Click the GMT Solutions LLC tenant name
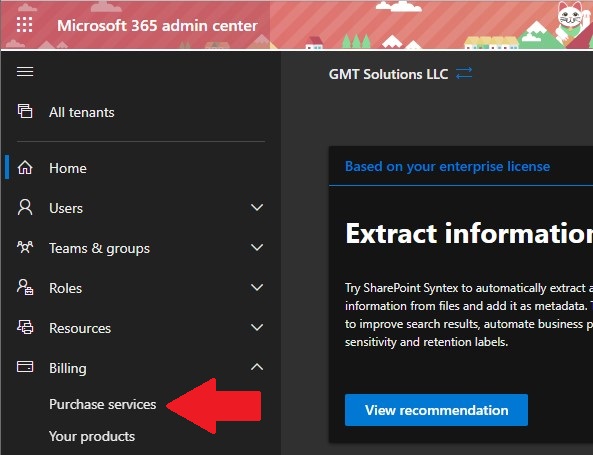Image resolution: width=593 pixels, height=455 pixels. click(388, 74)
